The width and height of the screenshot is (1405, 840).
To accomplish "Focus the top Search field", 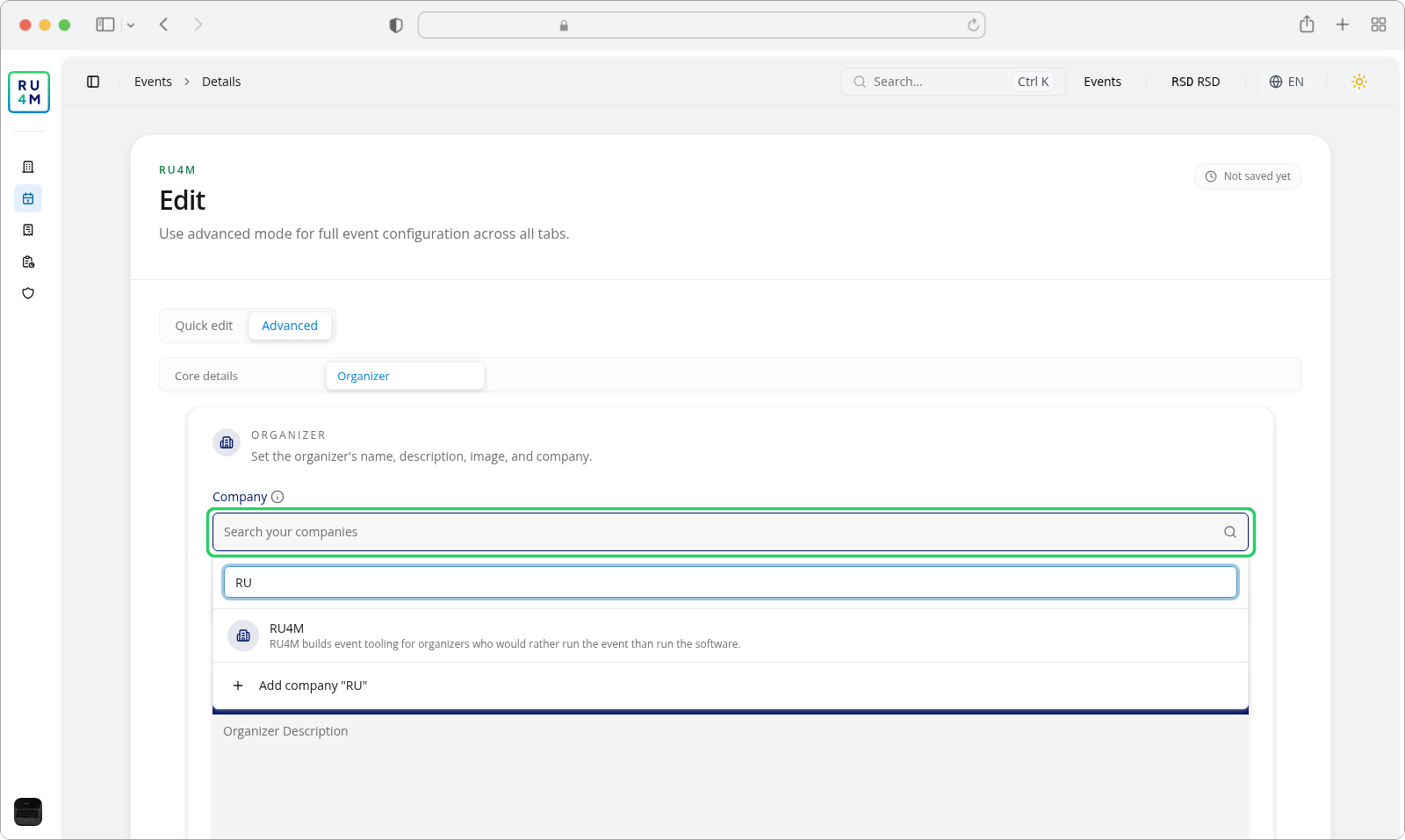I will tap(954, 82).
